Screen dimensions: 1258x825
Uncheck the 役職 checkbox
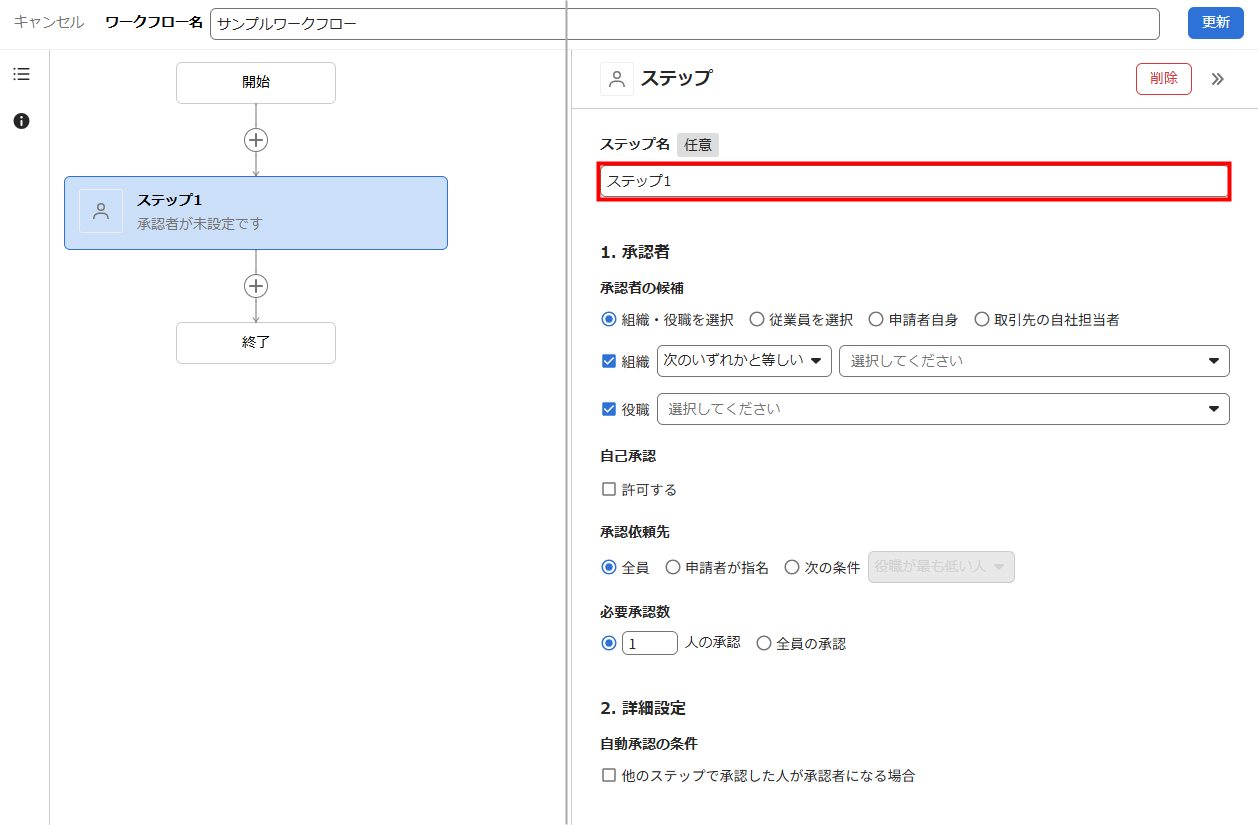pos(609,409)
